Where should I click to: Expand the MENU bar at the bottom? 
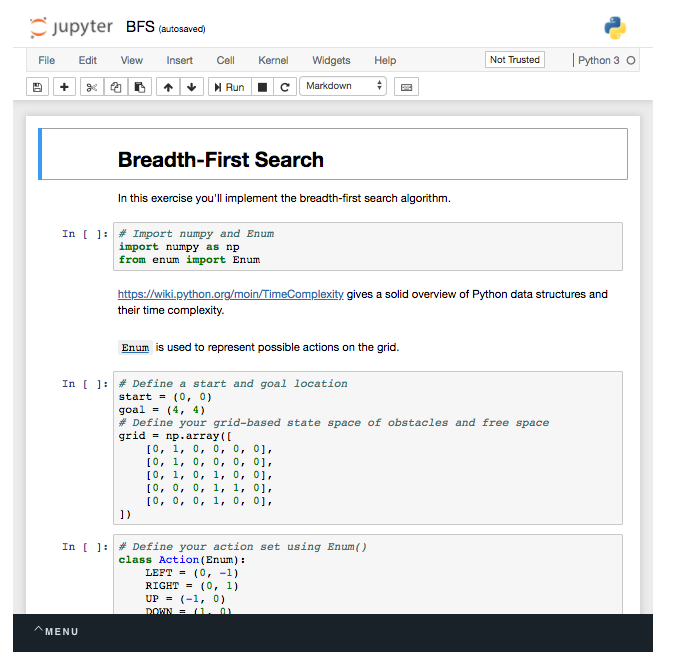(x=56, y=632)
